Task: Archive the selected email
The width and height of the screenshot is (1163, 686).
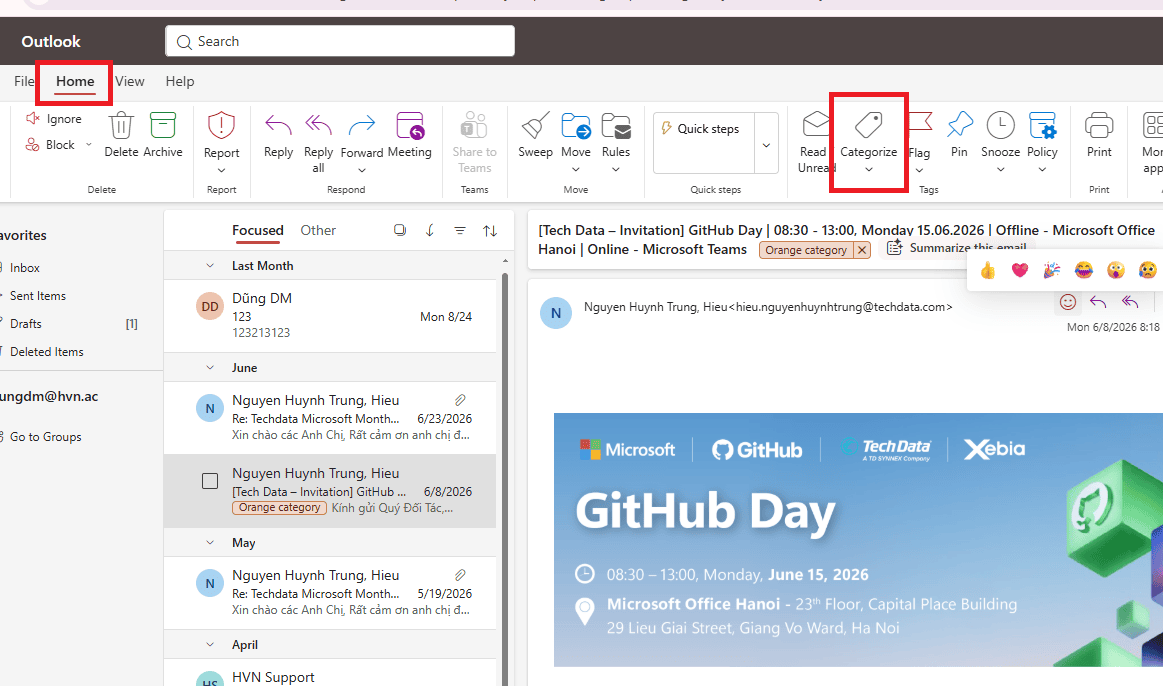Action: [x=162, y=125]
